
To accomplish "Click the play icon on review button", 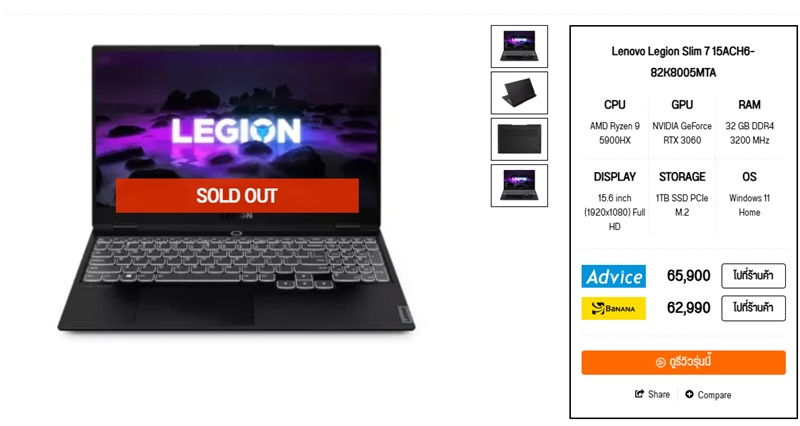I will 660,363.
